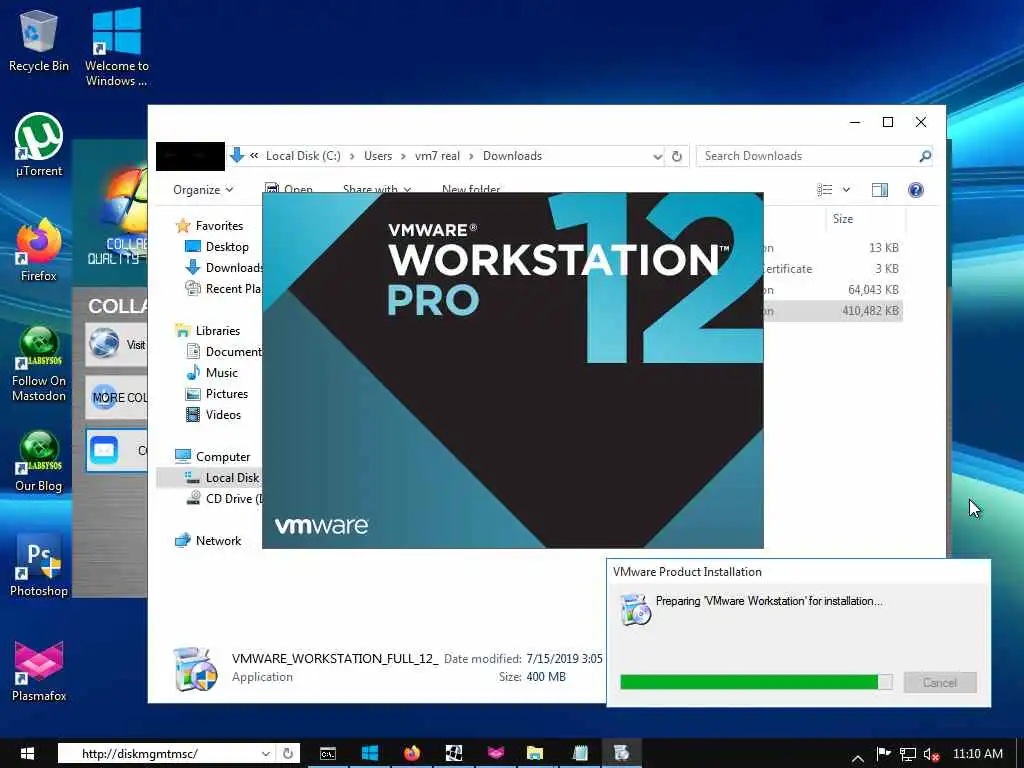Open the Organize menu
1024x768 pixels.
202,190
